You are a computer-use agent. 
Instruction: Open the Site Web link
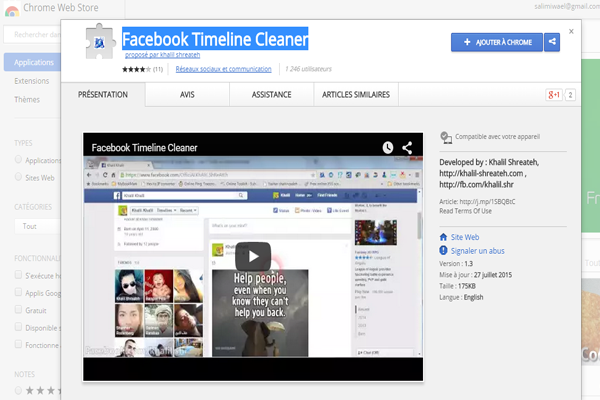pyautogui.click(x=465, y=237)
